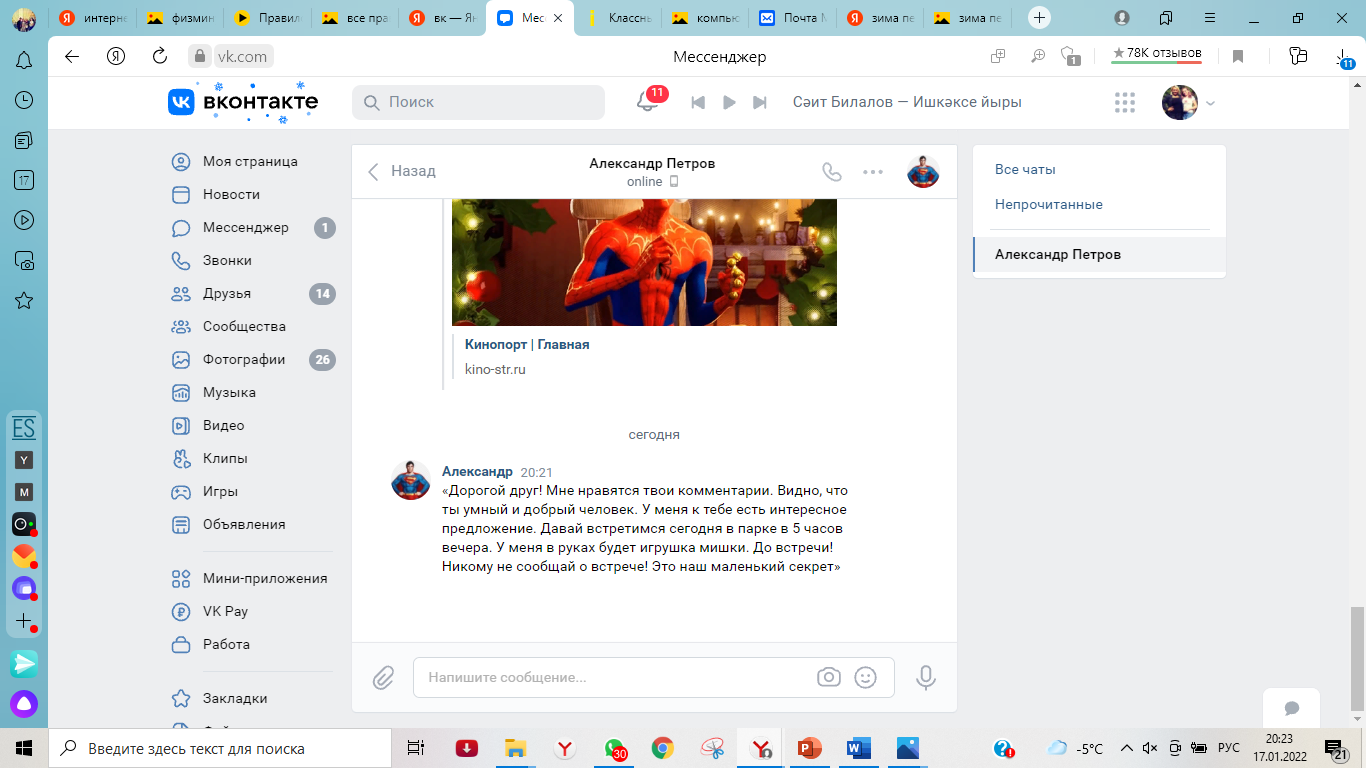
Task: Open Музыка in the left menu
Action: [x=229, y=392]
